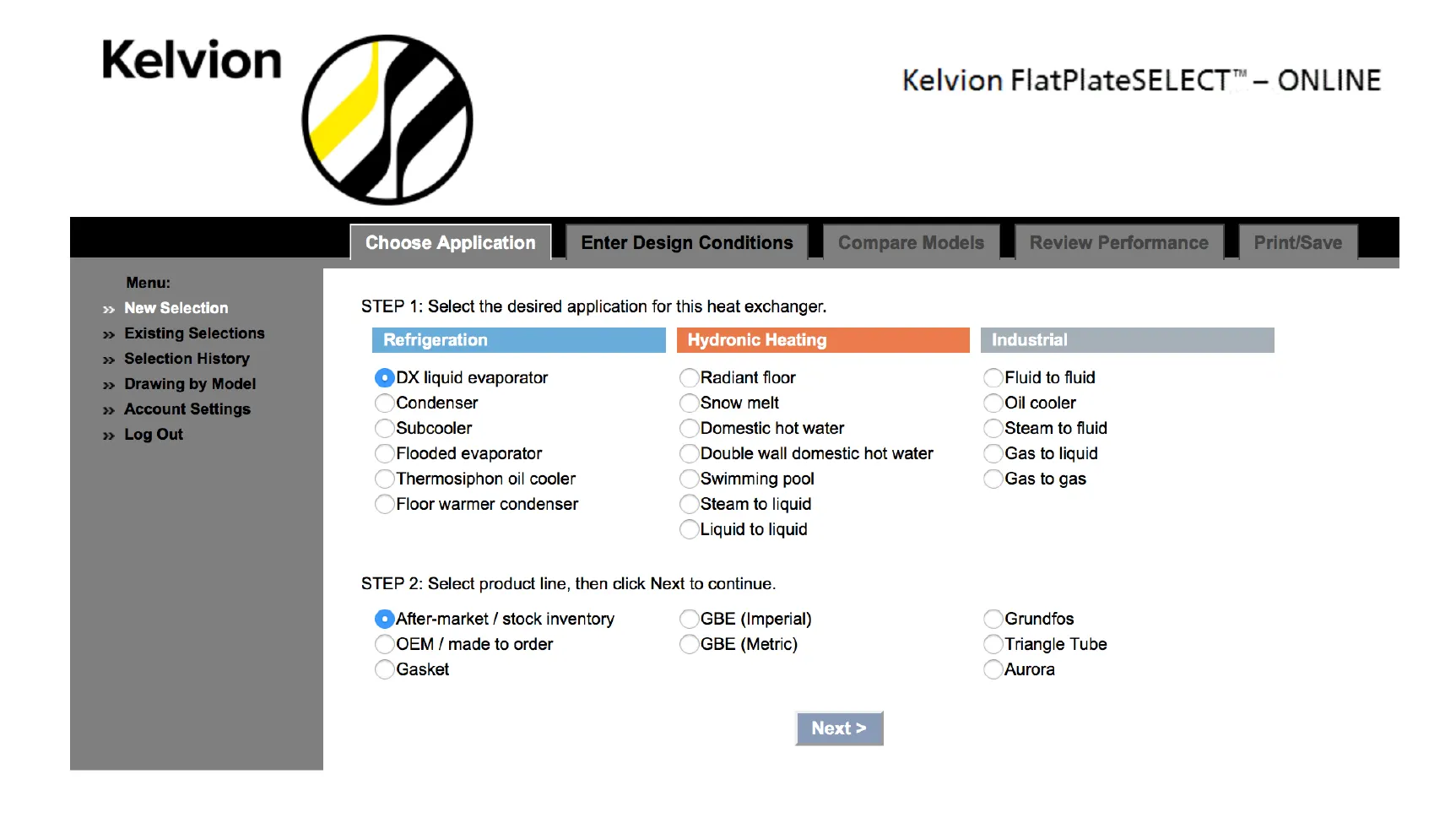The image size is (1456, 823).
Task: Pick the GBE (Imperial) product line
Action: (689, 619)
